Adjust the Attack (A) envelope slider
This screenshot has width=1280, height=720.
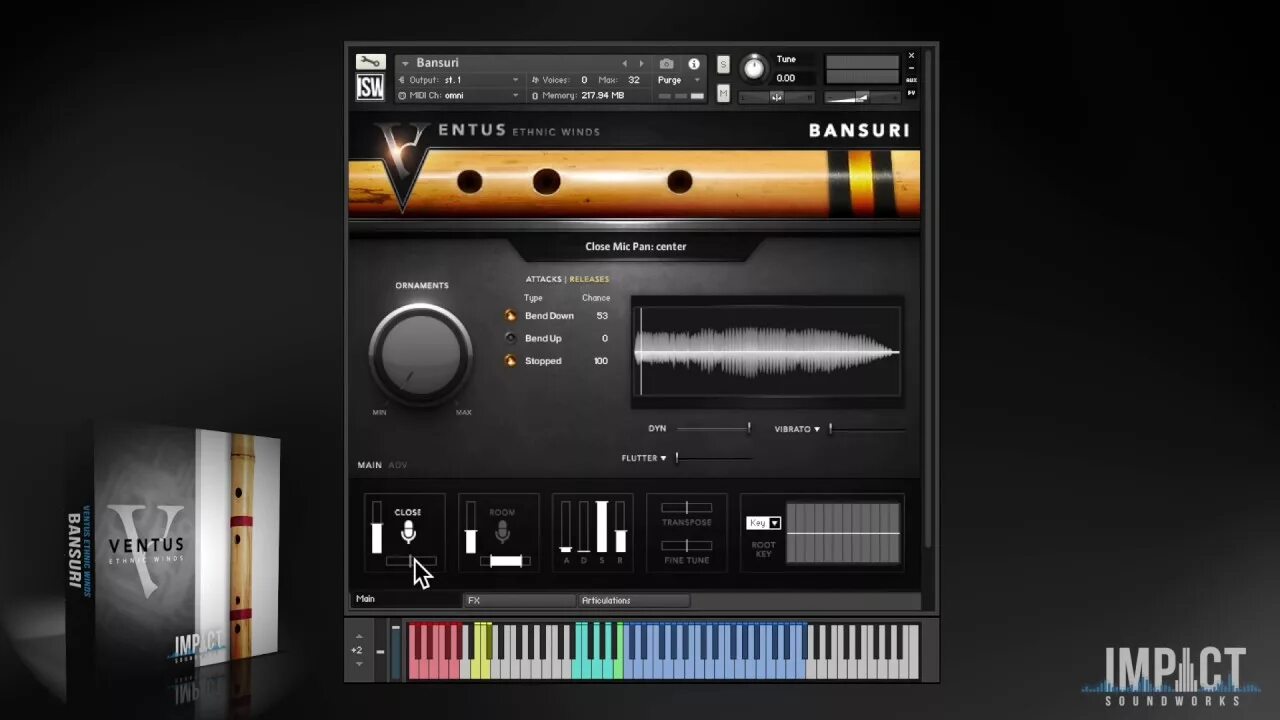[x=566, y=527]
